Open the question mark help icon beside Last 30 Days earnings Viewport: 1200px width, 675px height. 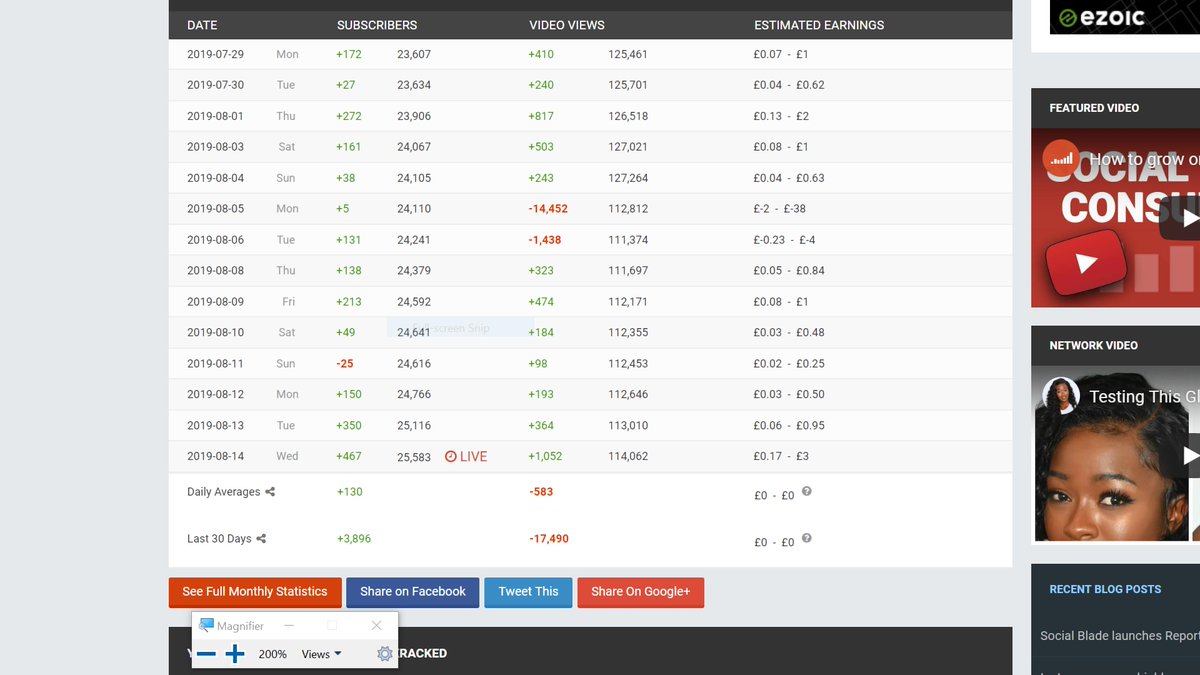[806, 537]
